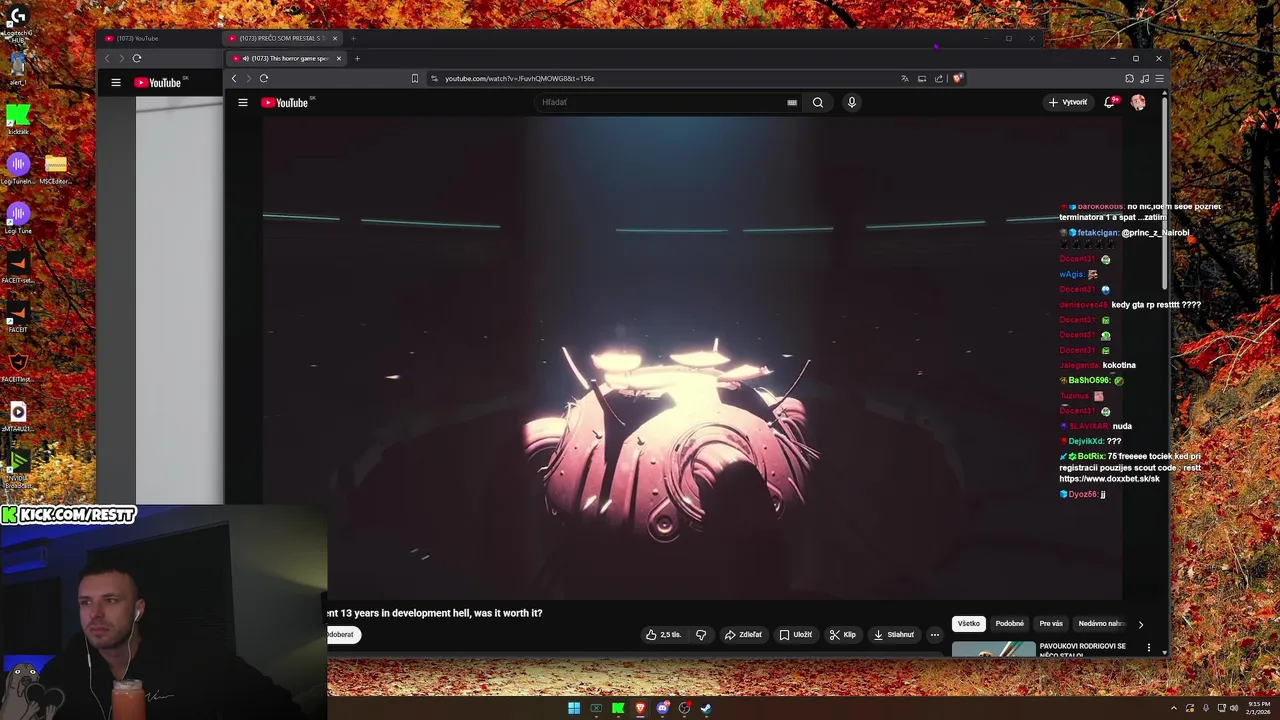Open Logi Tune desktop shortcut
Image resolution: width=1280 pixels, height=720 pixels.
tap(18, 217)
